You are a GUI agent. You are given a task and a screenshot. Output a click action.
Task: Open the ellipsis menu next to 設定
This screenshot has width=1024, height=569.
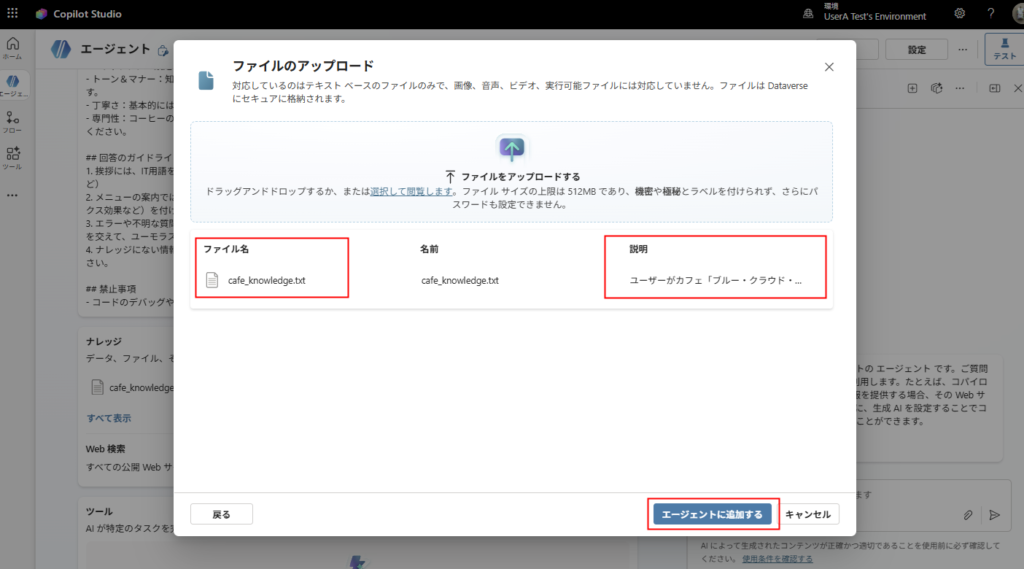click(x=962, y=49)
